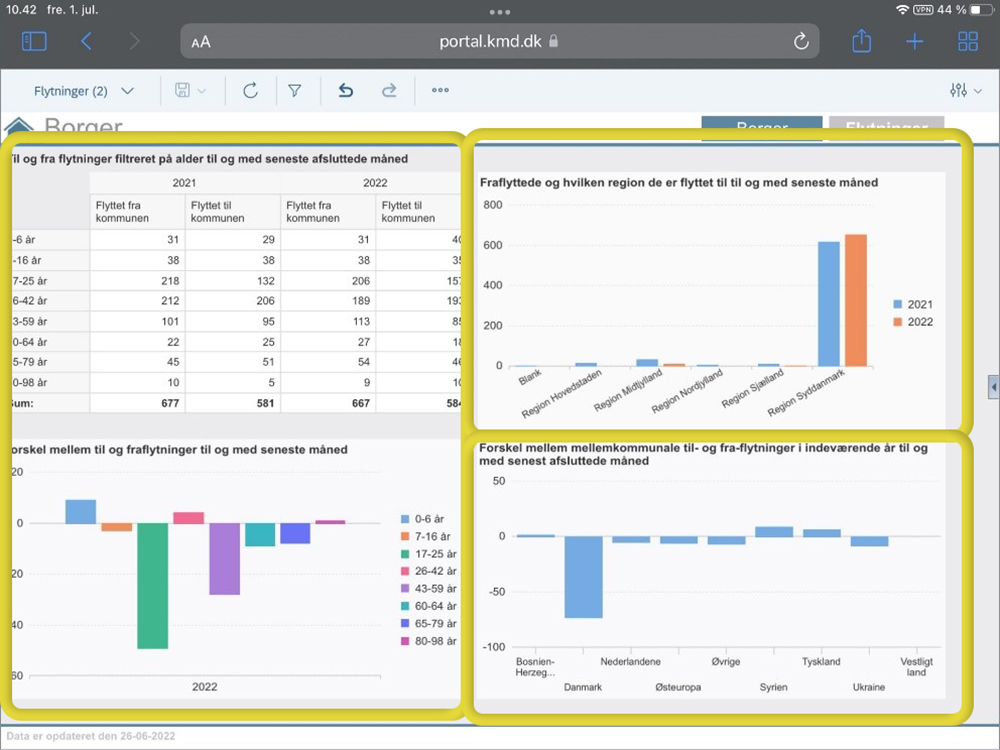Tap the Safari share icon
This screenshot has width=1000, height=750.
(861, 41)
